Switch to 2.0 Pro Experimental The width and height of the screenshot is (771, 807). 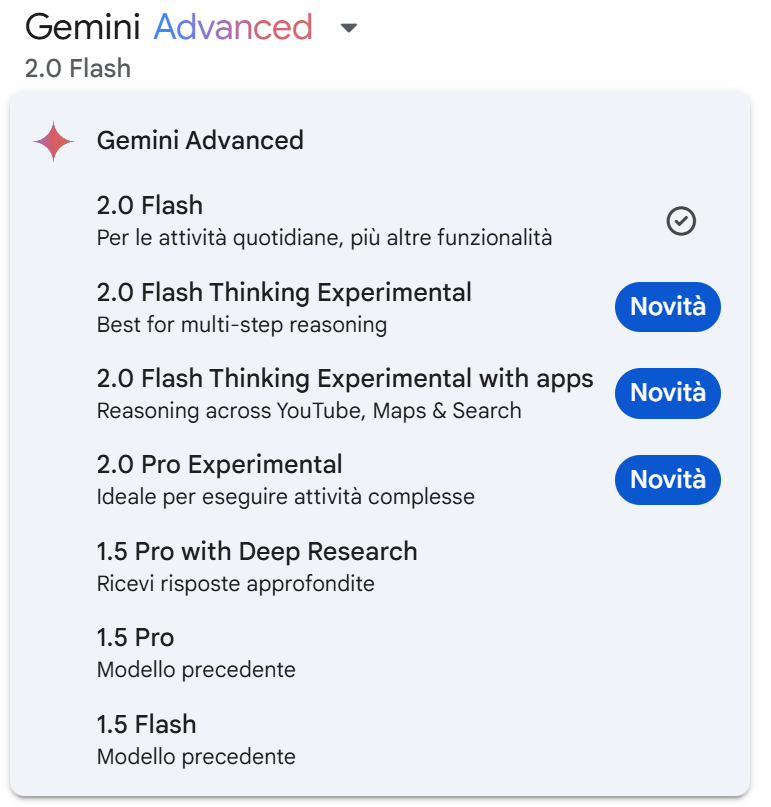point(380,480)
